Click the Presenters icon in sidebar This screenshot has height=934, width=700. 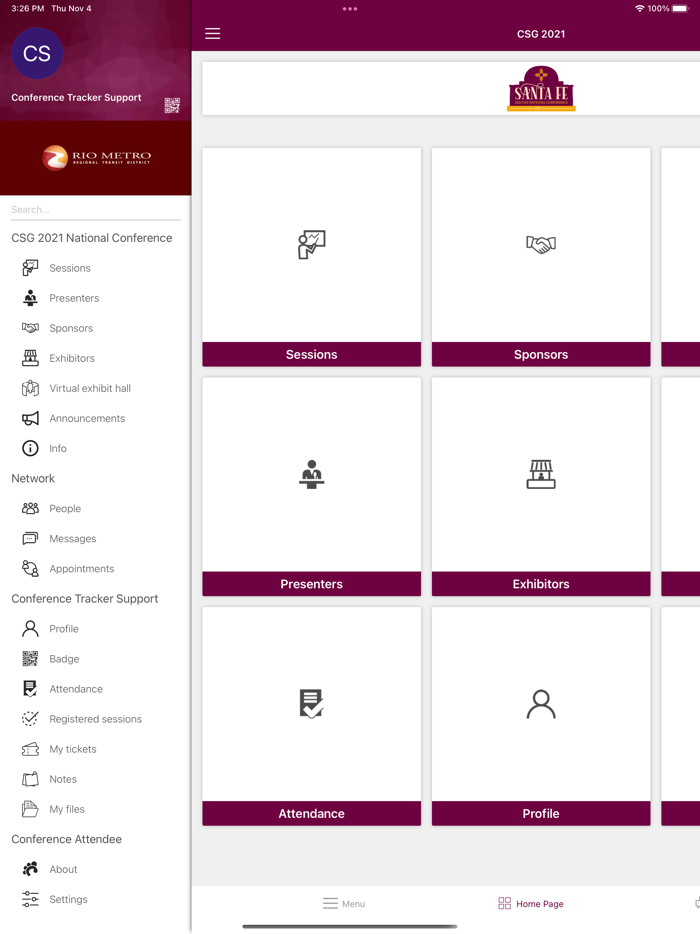click(x=30, y=298)
